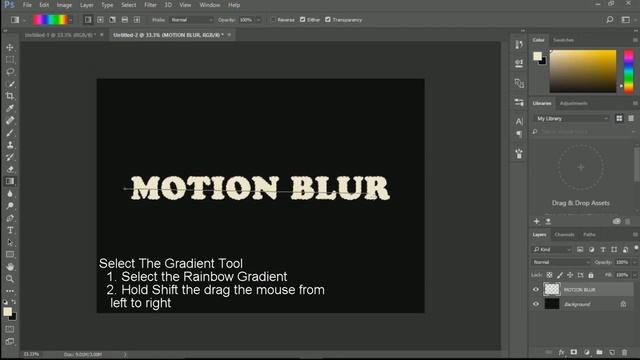Add a layer mask
Image resolution: width=640 pixels, height=360 pixels.
coord(574,352)
